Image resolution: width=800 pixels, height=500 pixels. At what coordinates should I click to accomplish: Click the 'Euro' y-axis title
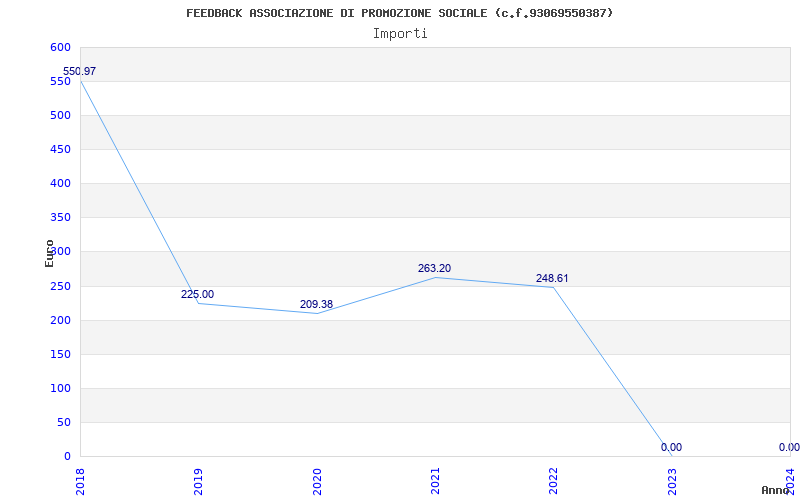tap(49, 253)
